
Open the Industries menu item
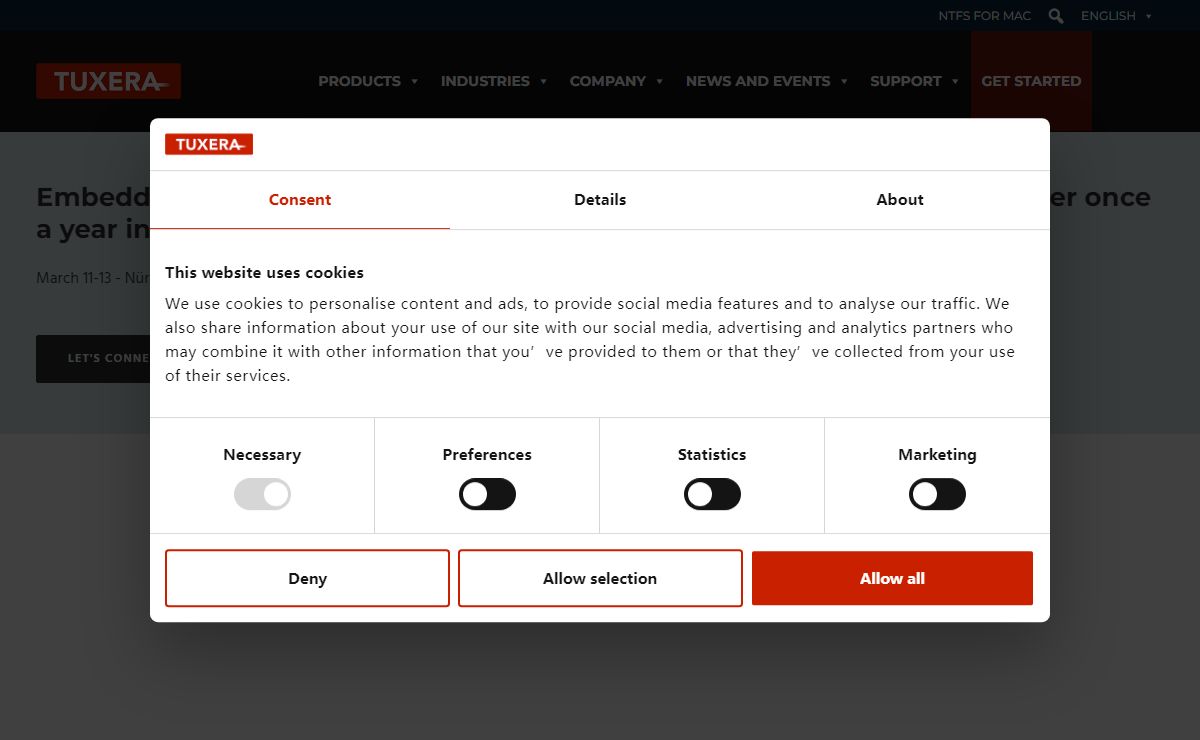tap(485, 81)
